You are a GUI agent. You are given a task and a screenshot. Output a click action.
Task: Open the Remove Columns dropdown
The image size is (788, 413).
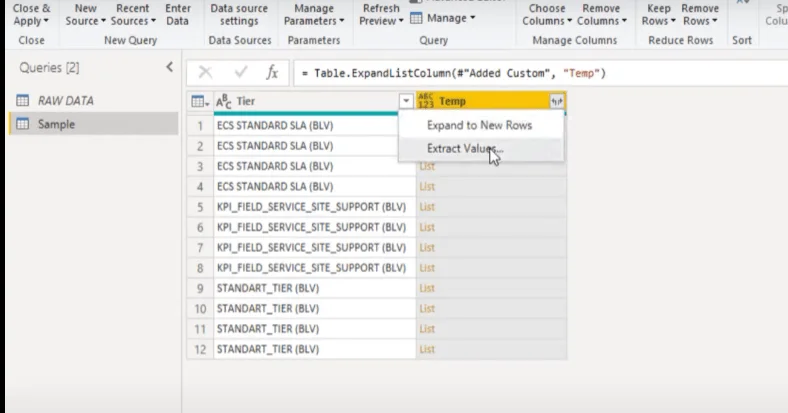click(602, 15)
